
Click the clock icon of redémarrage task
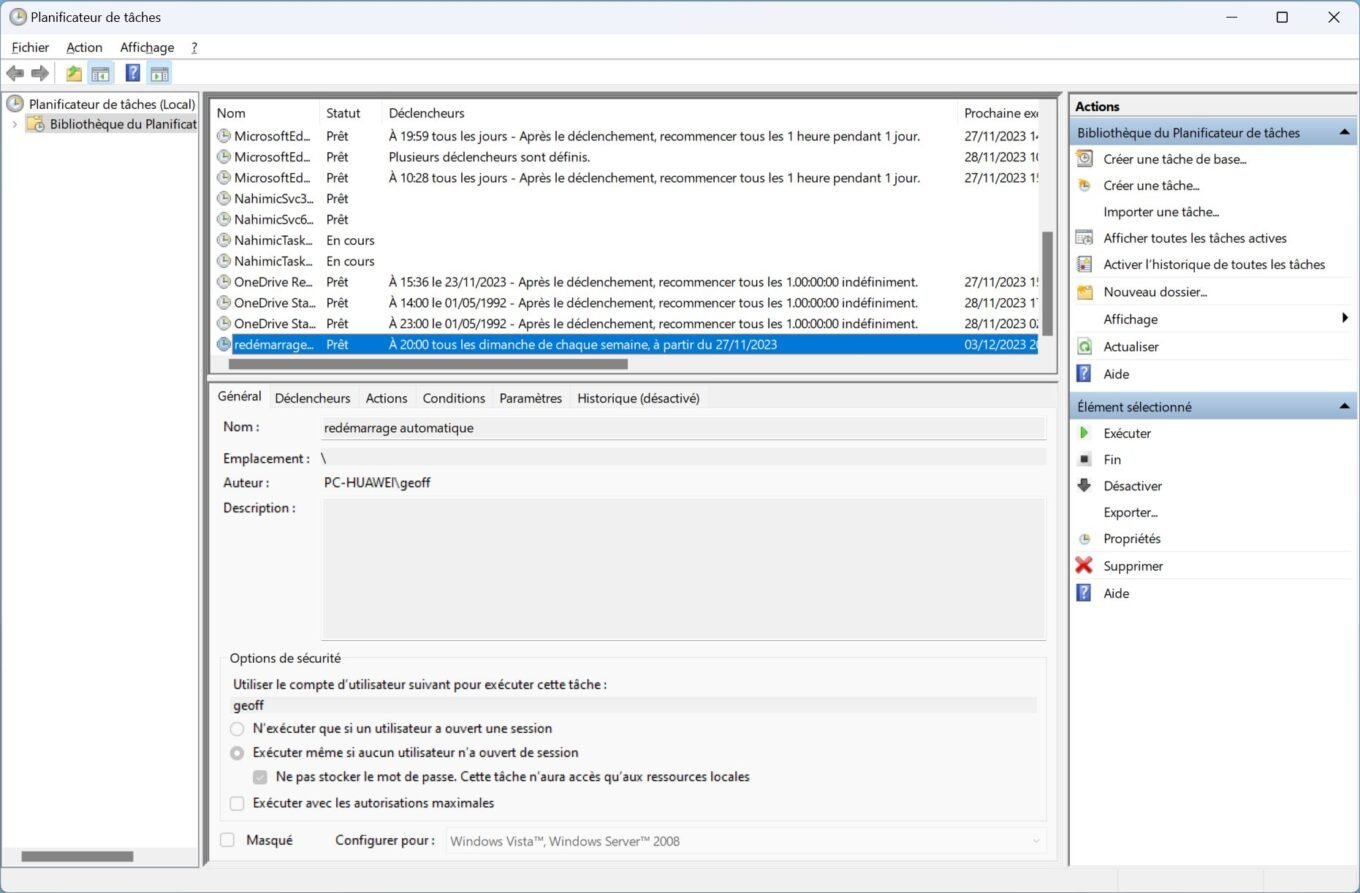click(224, 344)
